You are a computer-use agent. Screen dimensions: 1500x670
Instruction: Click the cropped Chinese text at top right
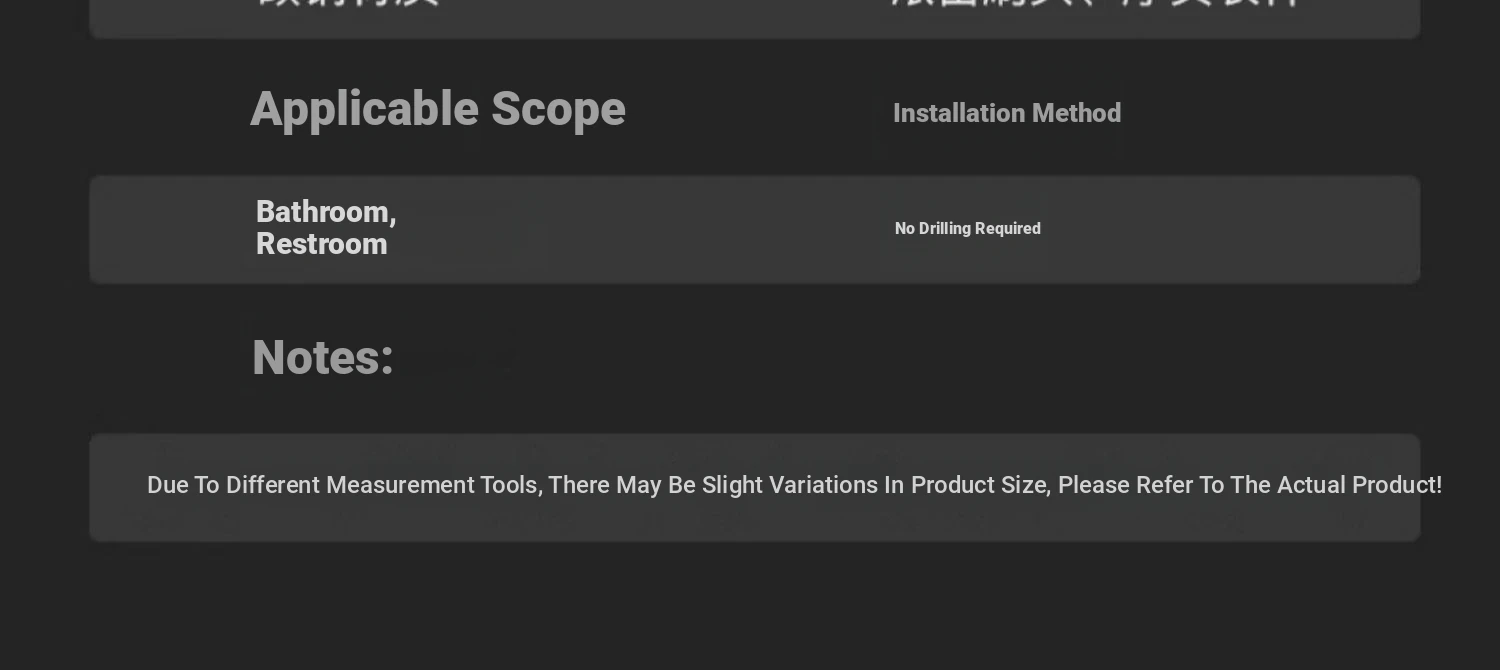pyautogui.click(x=1097, y=4)
